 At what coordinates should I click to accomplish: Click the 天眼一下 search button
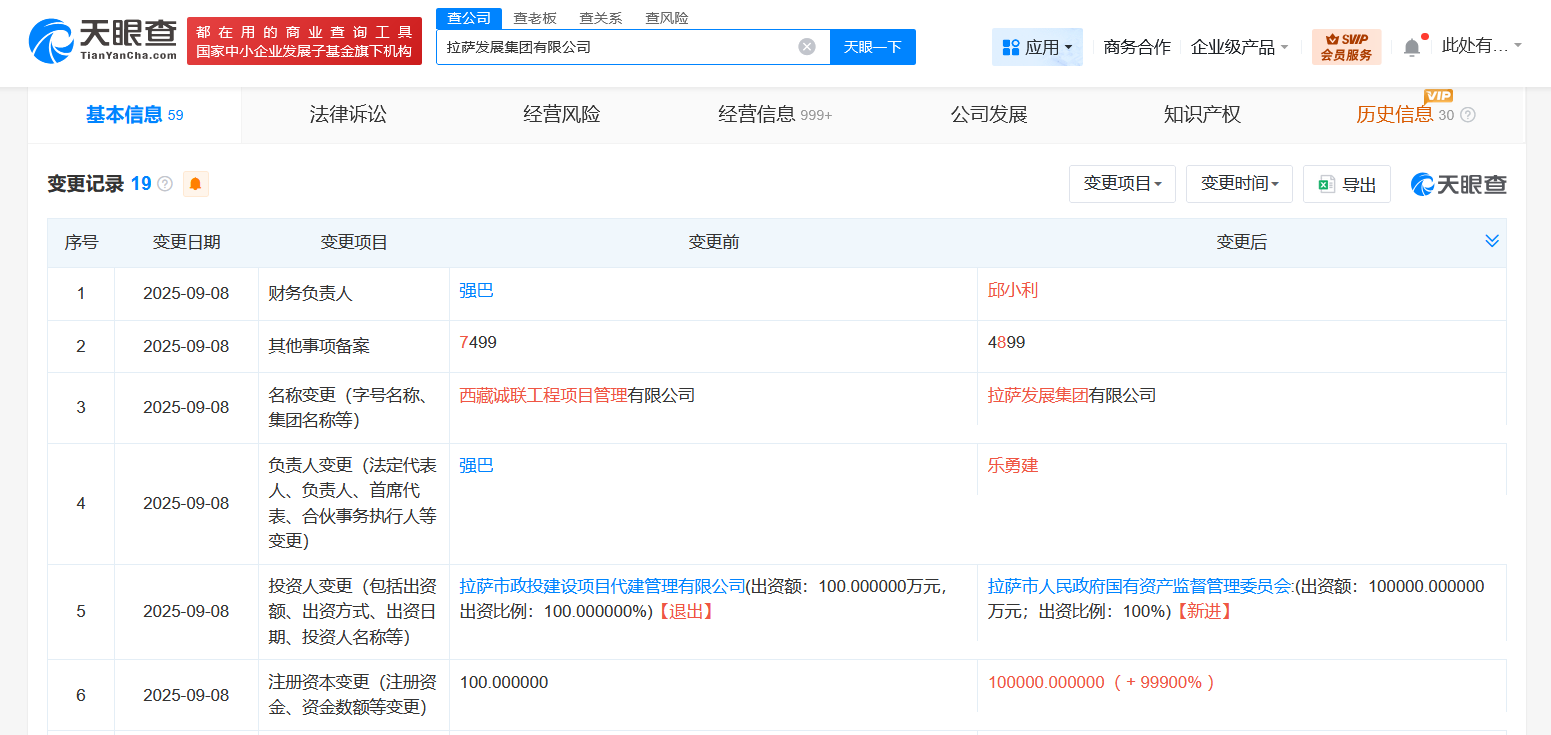(872, 46)
